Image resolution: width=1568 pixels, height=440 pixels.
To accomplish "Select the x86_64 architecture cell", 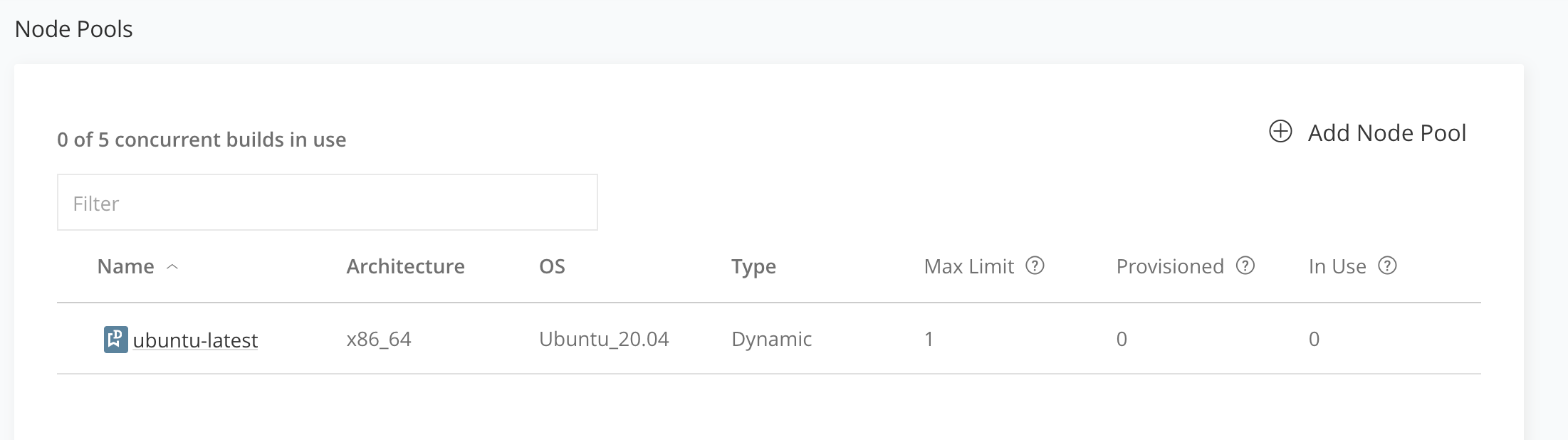I will (379, 339).
